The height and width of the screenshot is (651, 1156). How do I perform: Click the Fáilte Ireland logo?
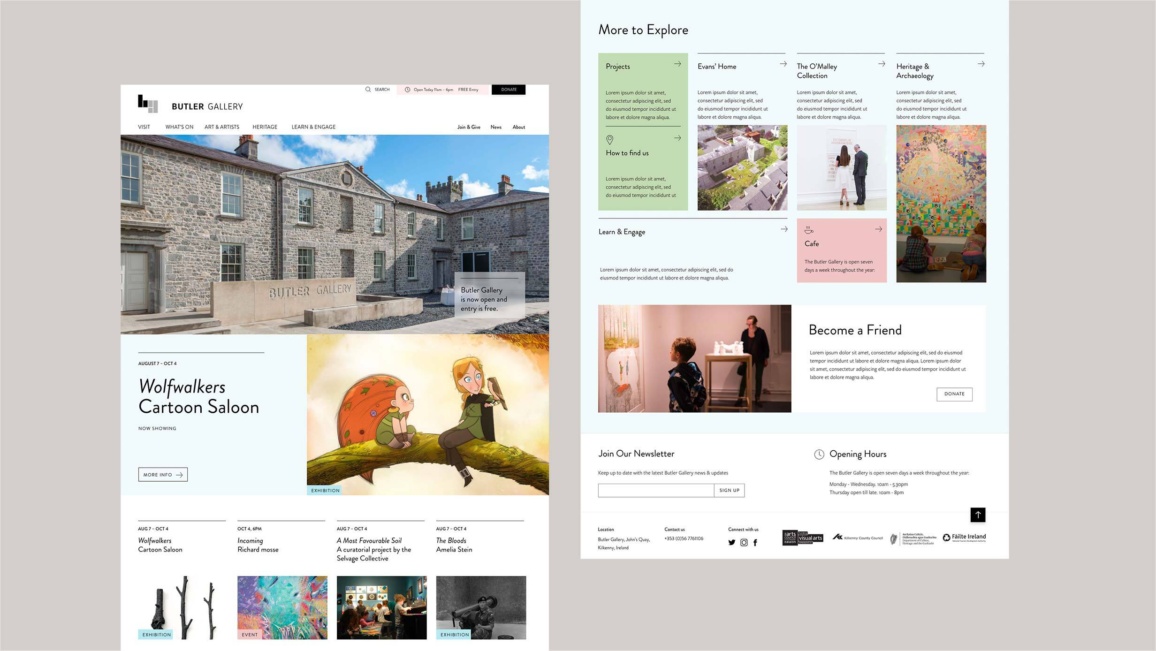pos(964,538)
